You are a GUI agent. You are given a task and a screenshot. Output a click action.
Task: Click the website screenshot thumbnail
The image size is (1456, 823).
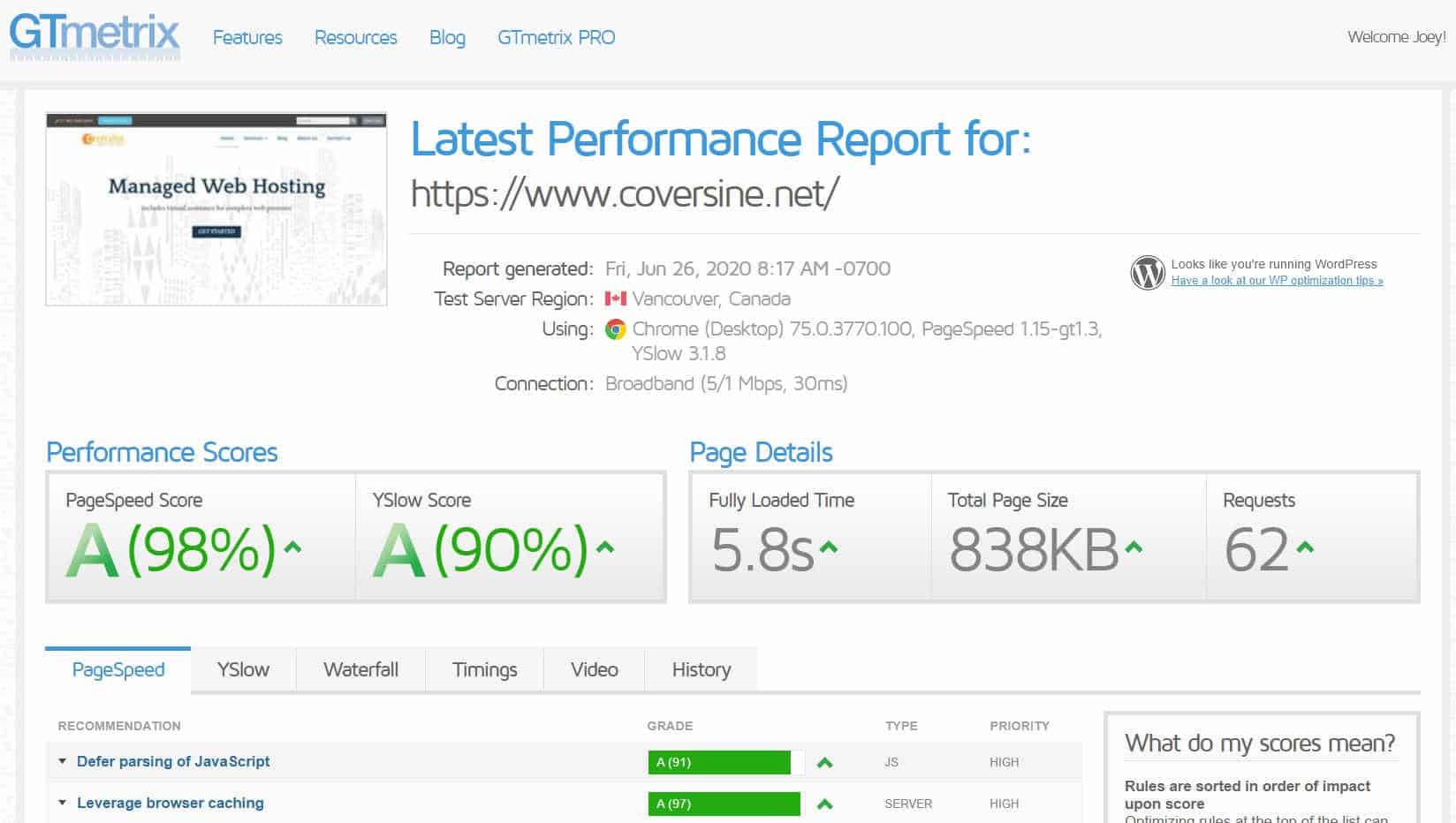(x=216, y=208)
